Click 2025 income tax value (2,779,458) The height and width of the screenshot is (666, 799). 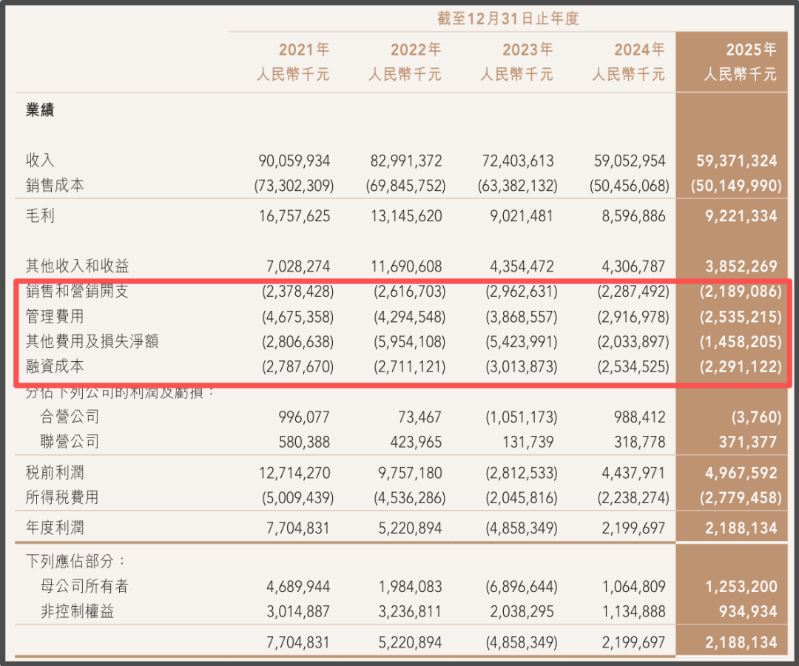pos(735,497)
